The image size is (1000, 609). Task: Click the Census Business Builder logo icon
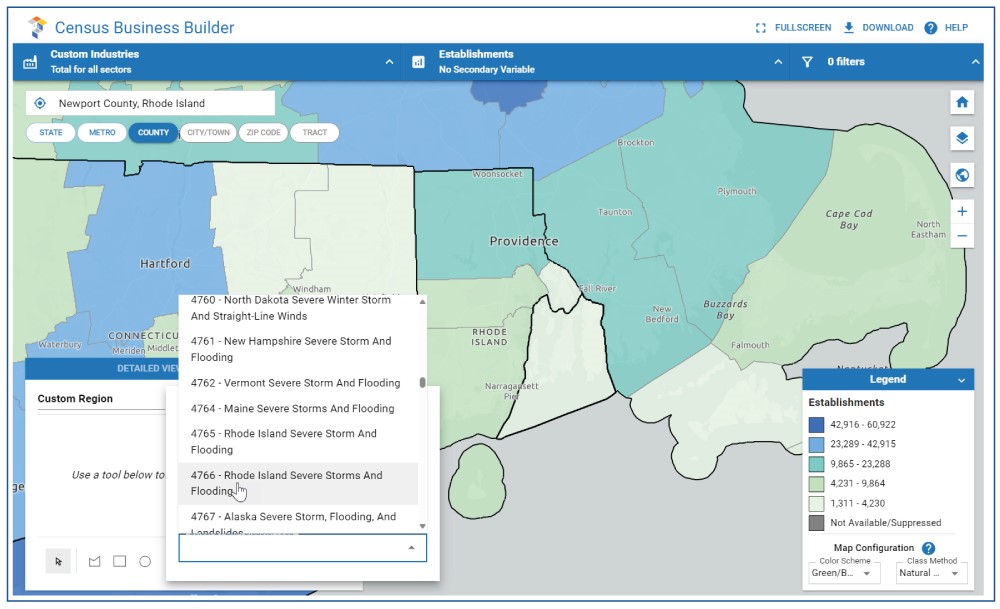click(38, 27)
